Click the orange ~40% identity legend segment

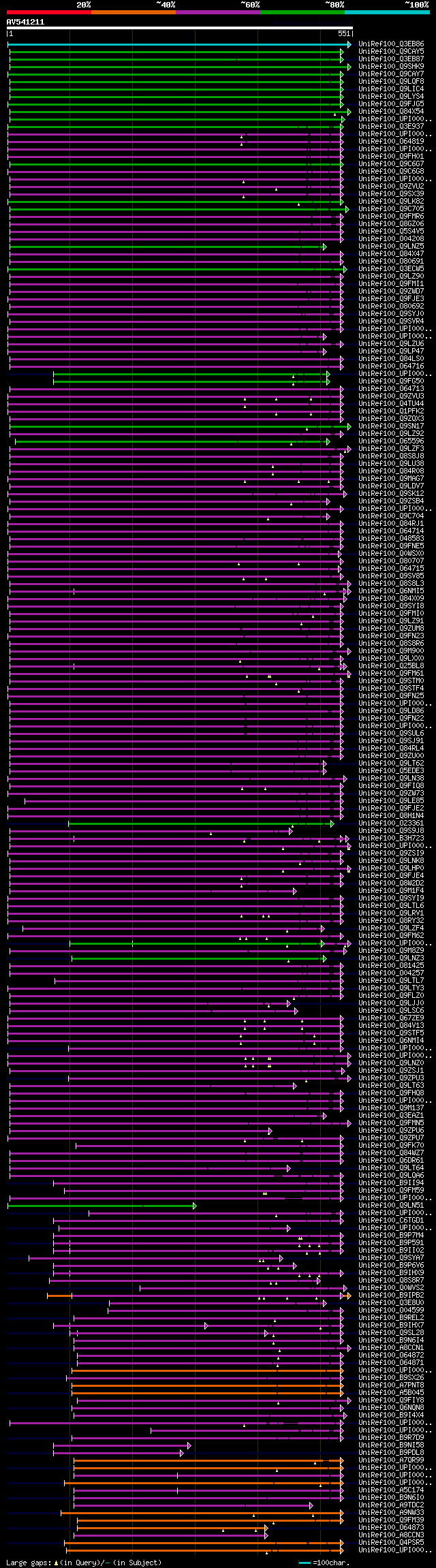point(134,12)
